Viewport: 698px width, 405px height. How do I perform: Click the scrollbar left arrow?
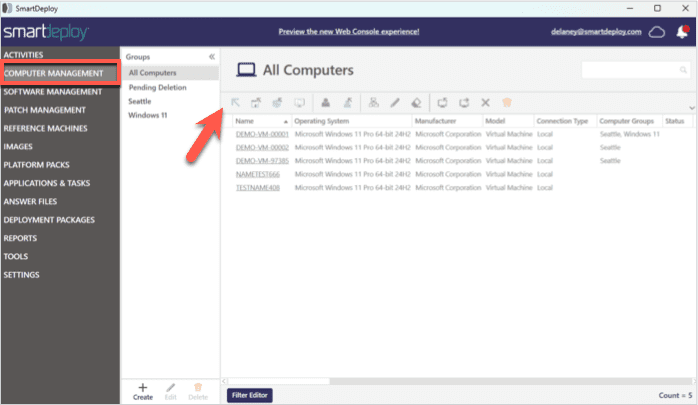224,381
